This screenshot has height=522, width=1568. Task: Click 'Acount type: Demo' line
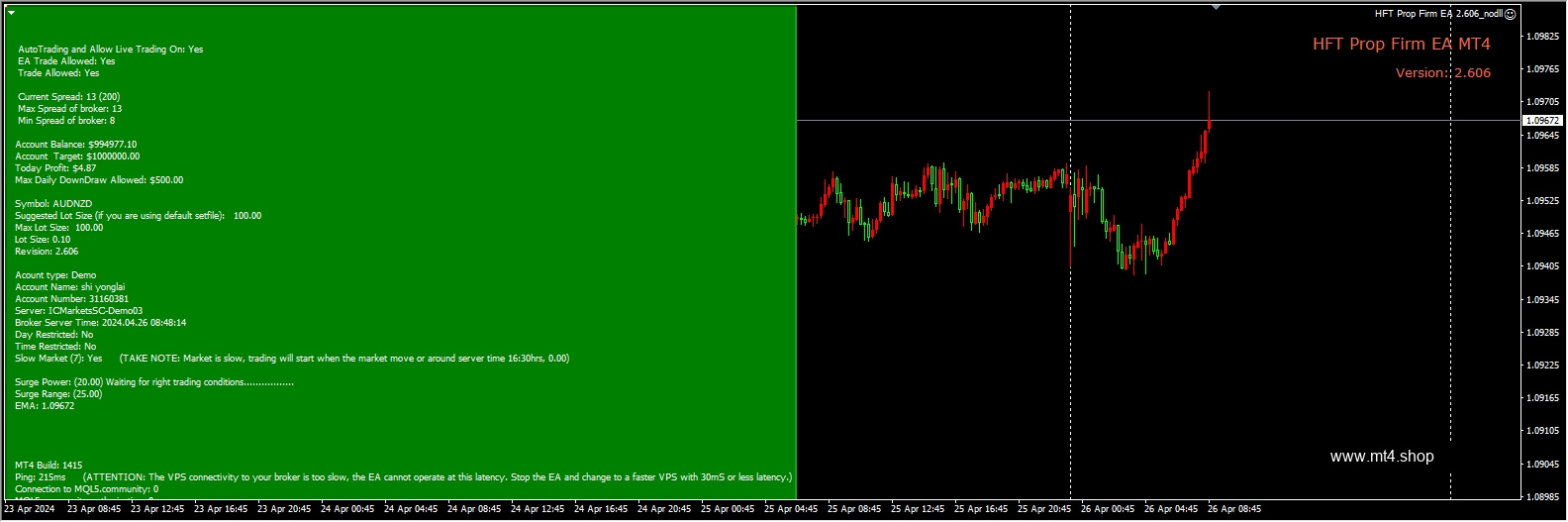(55, 275)
